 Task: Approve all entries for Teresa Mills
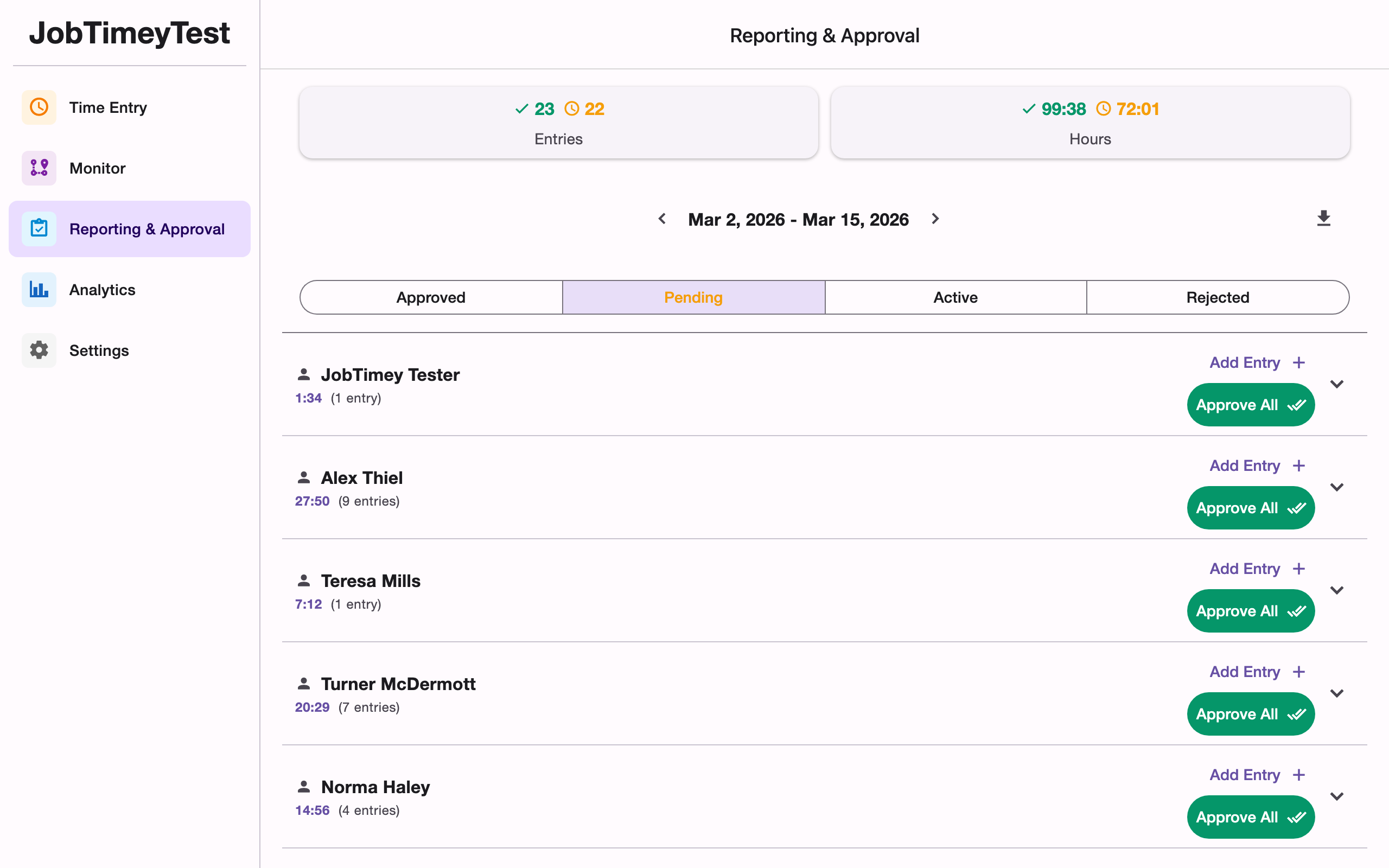coord(1251,610)
